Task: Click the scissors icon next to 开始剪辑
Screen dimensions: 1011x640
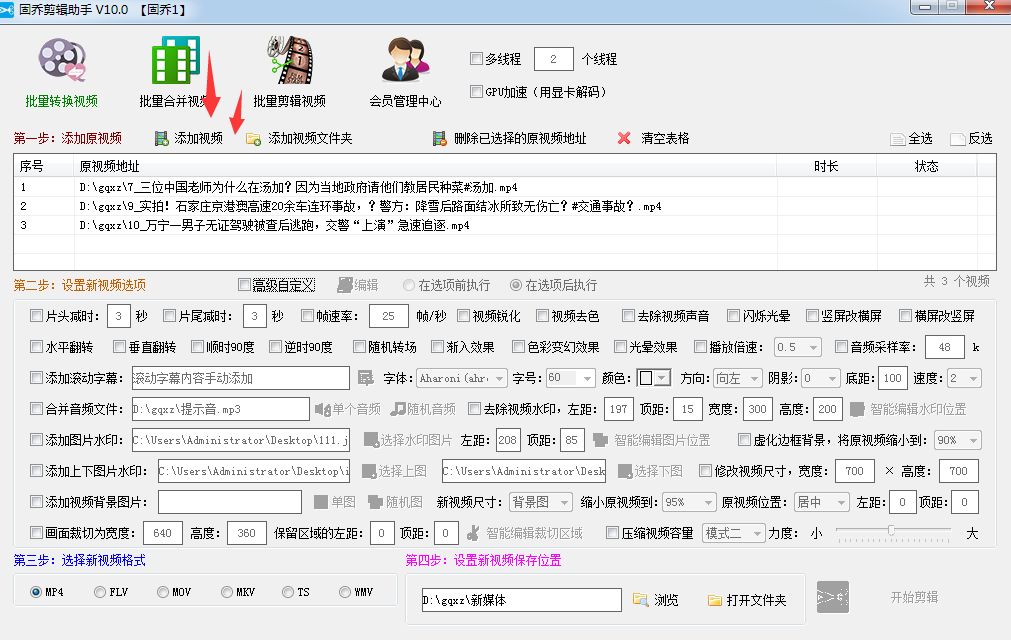Action: (x=832, y=597)
